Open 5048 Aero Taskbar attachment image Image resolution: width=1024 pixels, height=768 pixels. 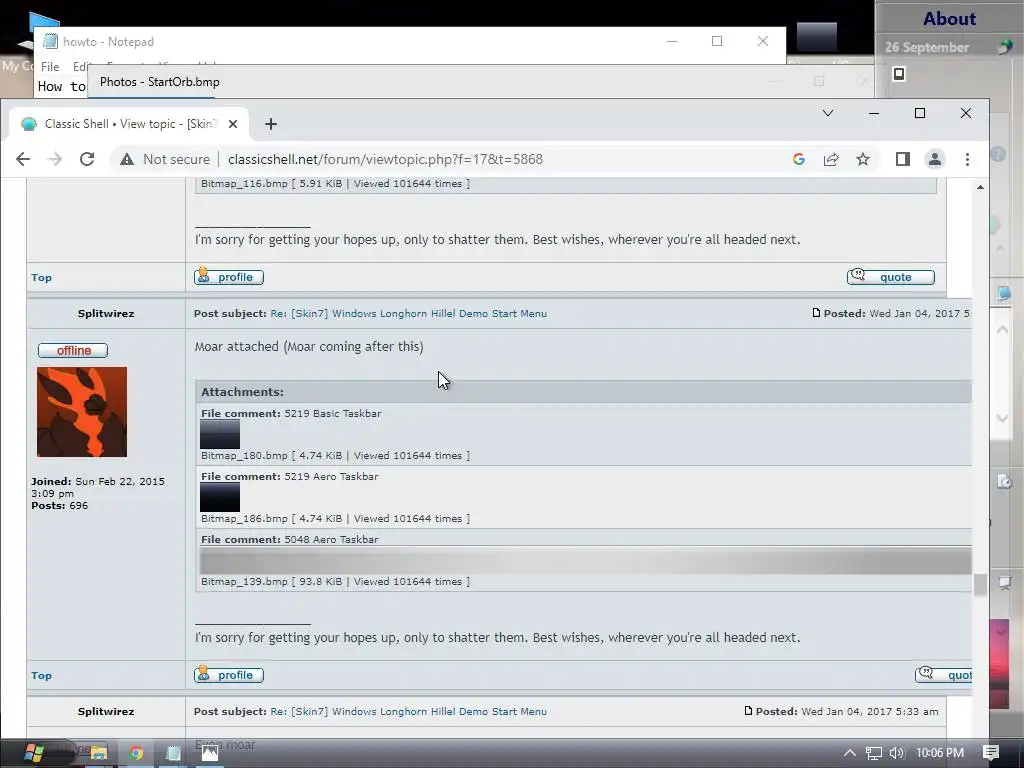coord(586,561)
